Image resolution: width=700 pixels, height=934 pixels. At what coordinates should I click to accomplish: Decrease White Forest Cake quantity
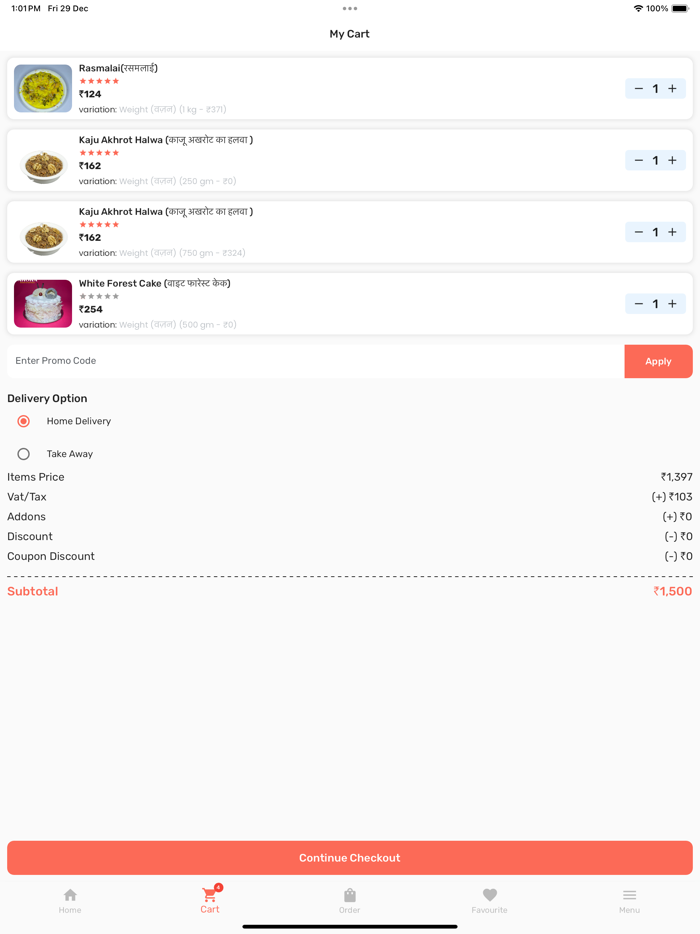(x=638, y=303)
